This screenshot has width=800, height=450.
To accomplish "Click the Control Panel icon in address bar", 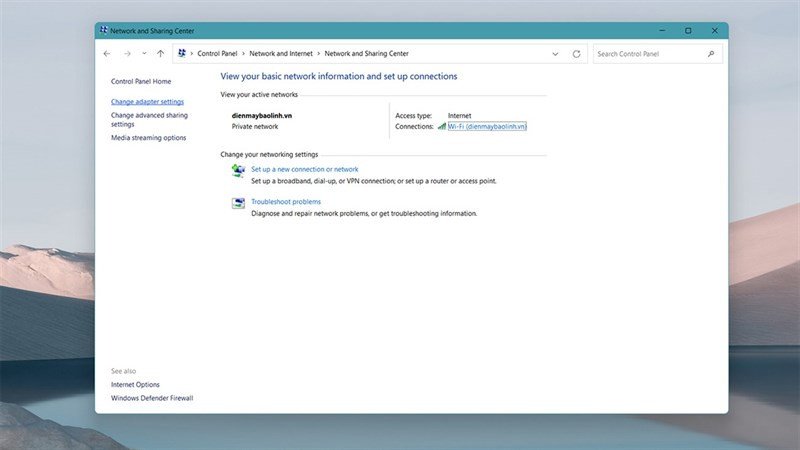I will coord(182,53).
